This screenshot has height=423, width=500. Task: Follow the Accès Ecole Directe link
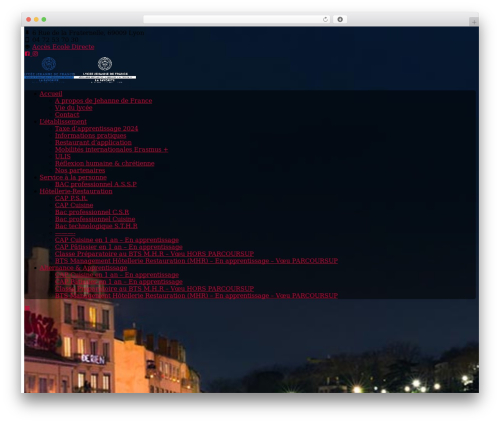point(63,47)
